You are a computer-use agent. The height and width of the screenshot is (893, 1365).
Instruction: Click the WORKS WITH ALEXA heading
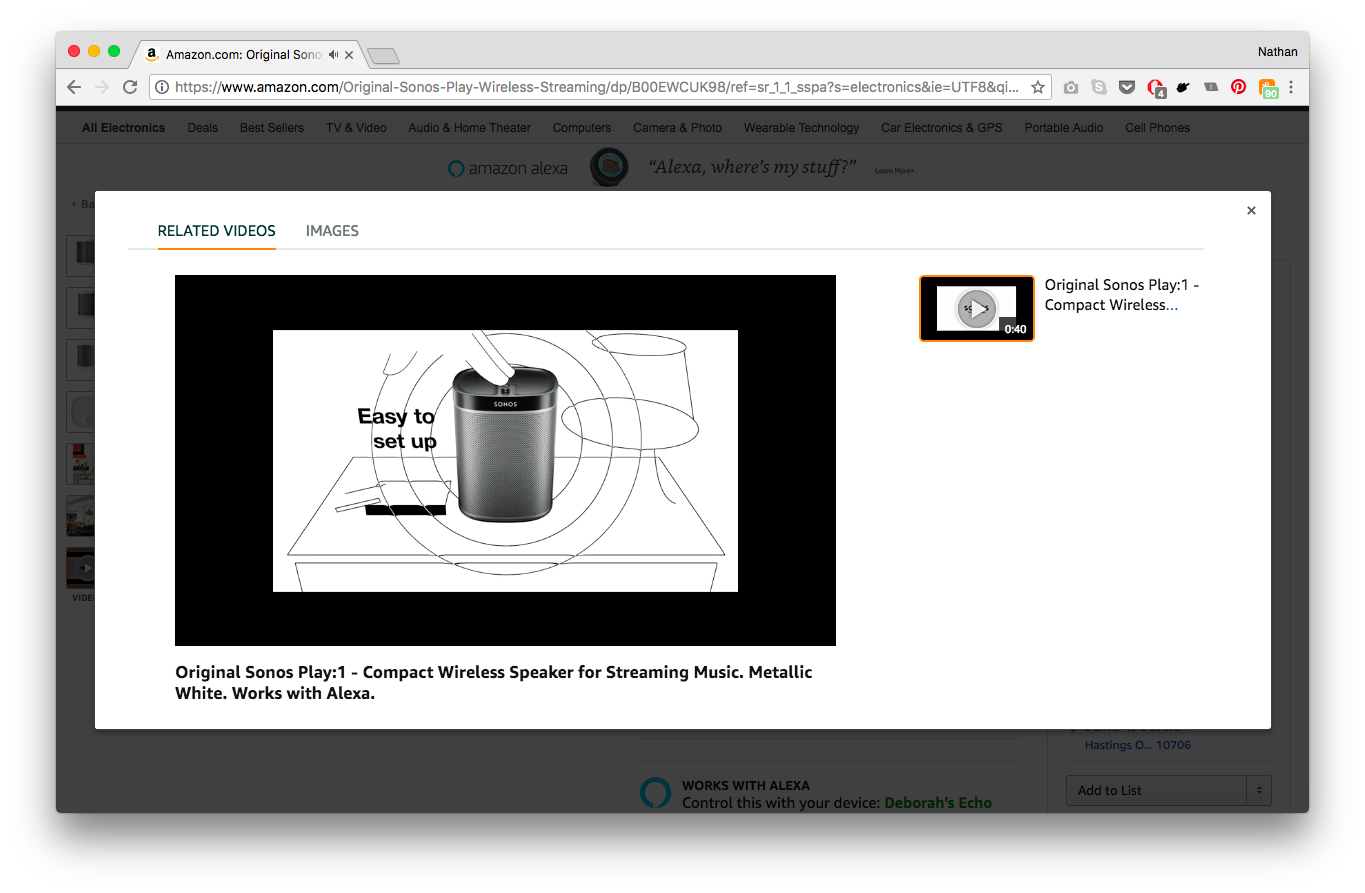coord(746,786)
